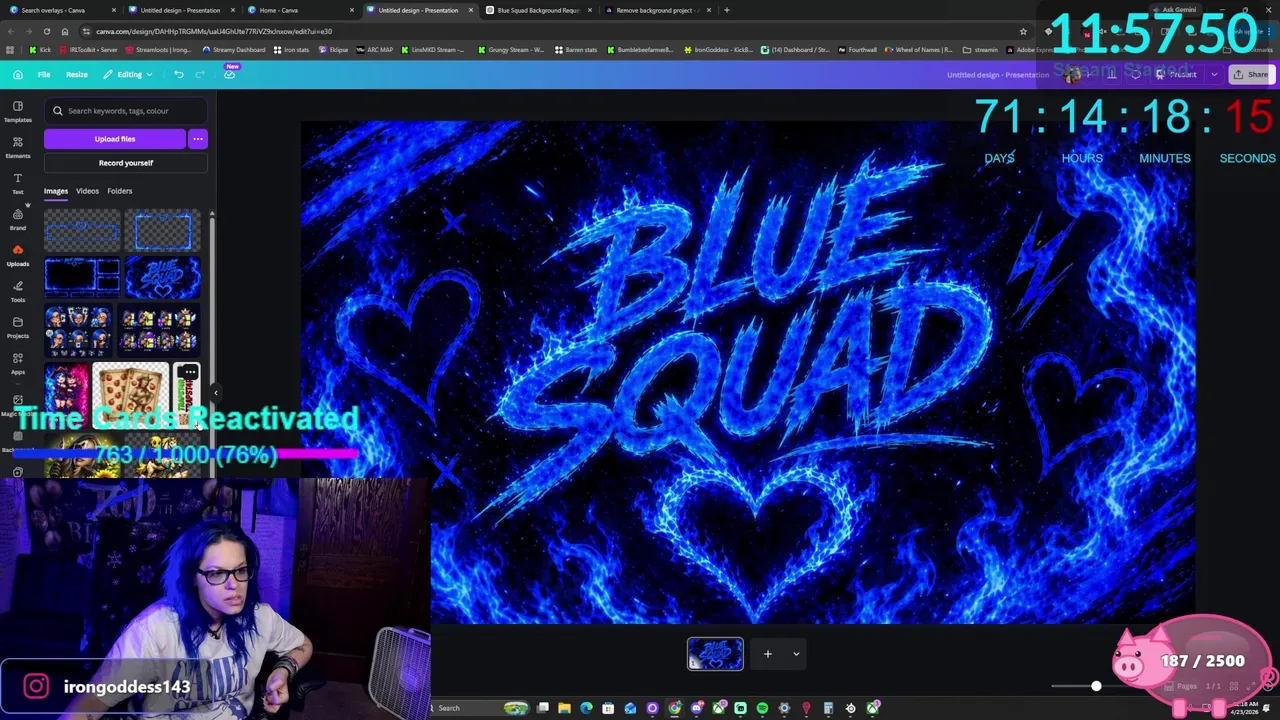1280x720 pixels.
Task: Switch to the Folders tab
Action: click(119, 191)
